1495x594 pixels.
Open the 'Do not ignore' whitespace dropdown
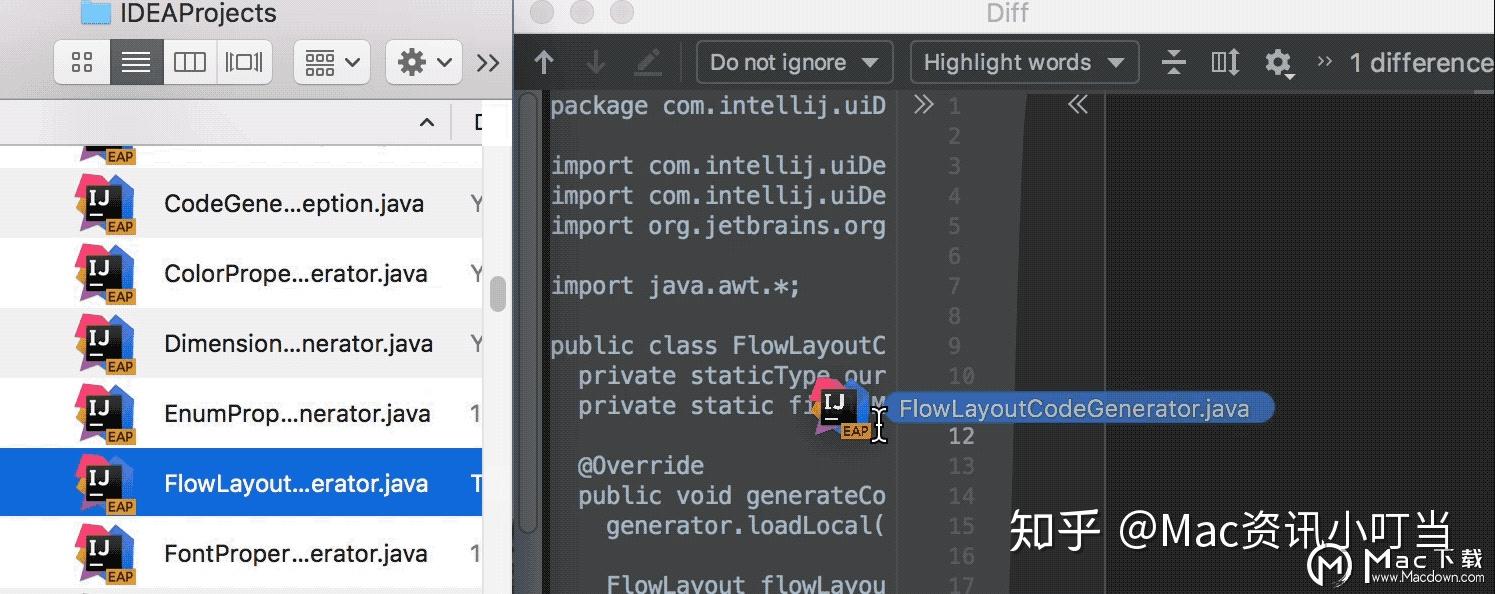(794, 62)
